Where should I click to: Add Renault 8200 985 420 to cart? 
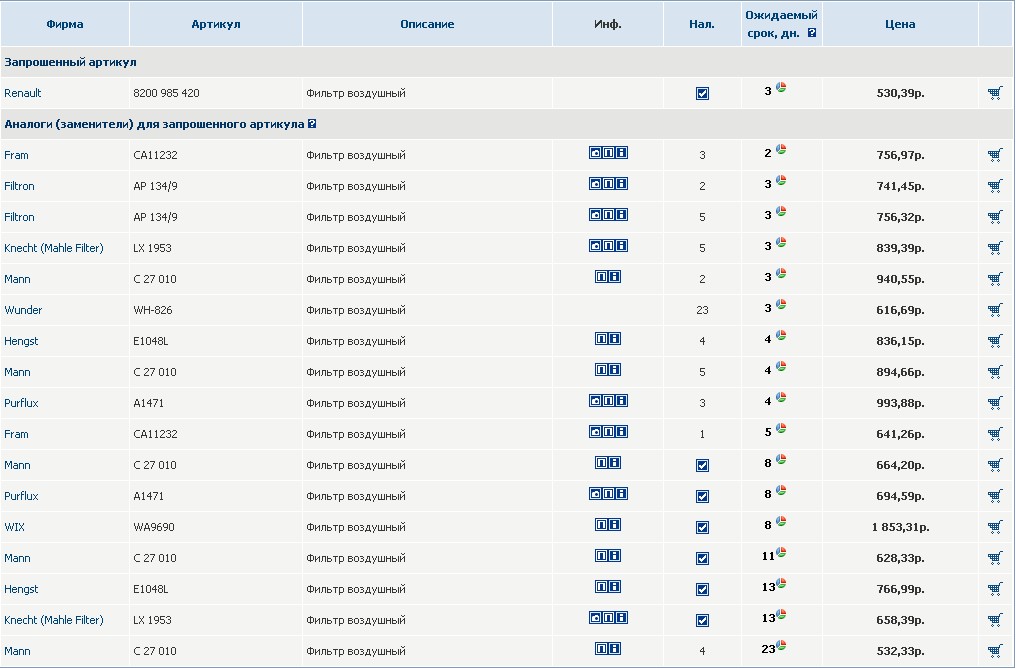994,93
